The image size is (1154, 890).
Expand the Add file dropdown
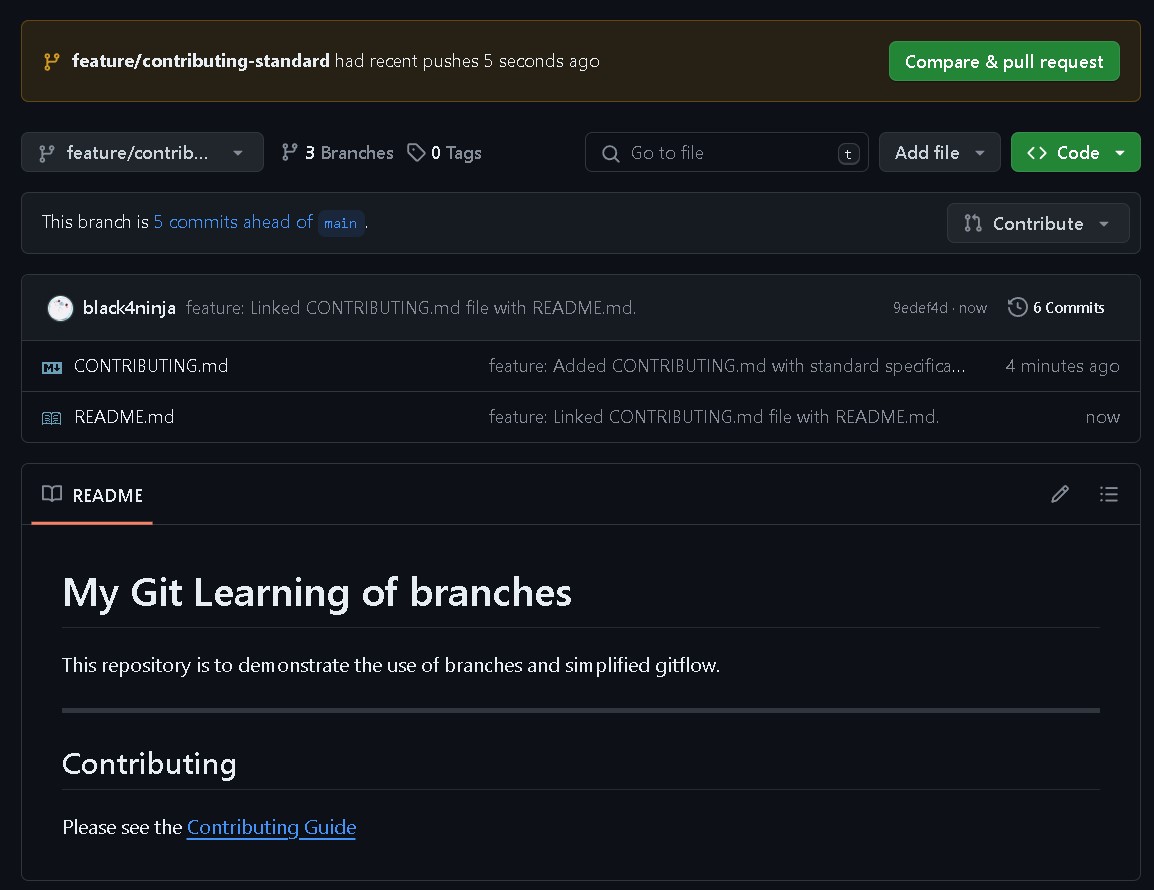(x=939, y=152)
